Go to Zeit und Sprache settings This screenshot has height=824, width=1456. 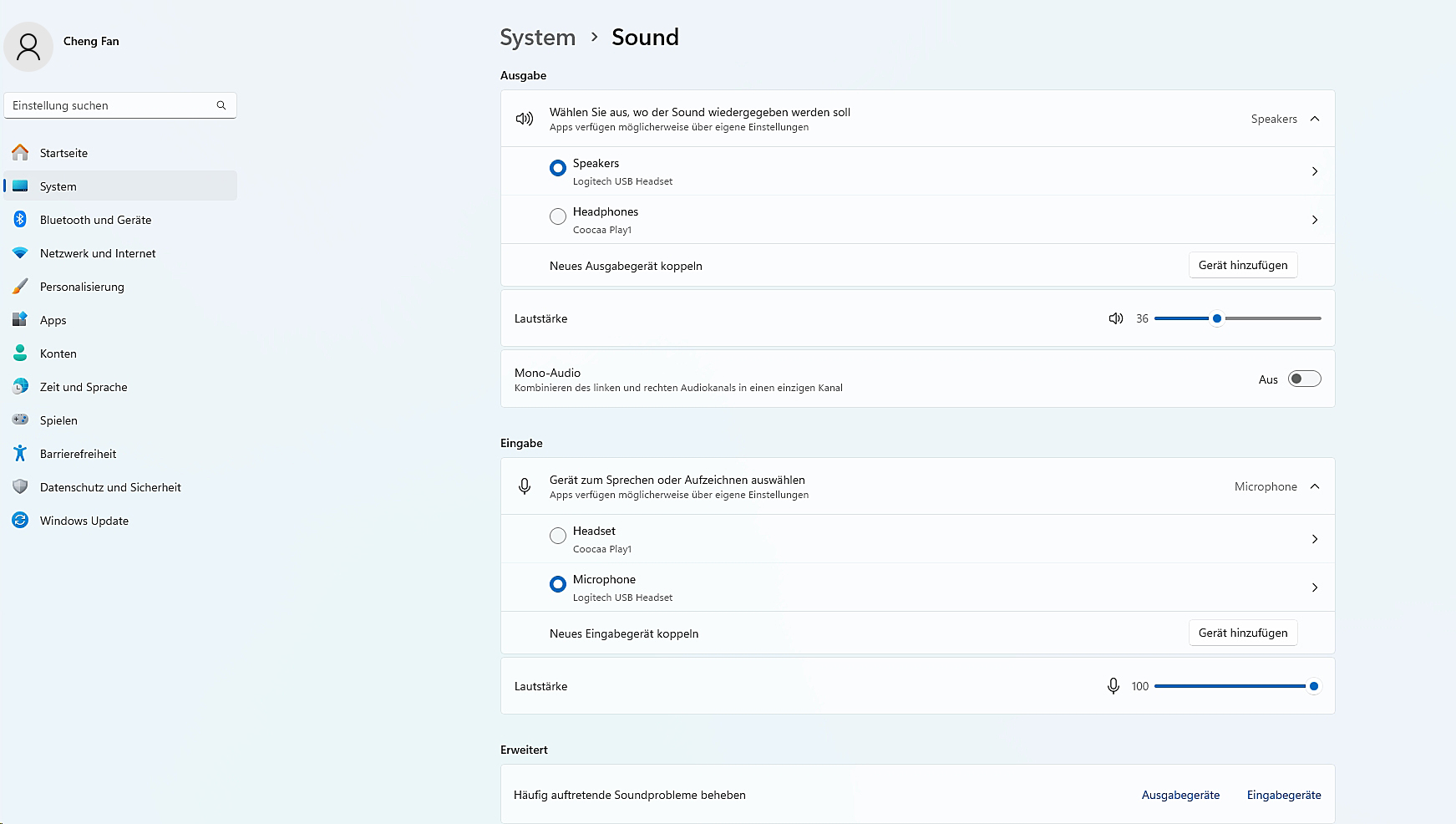[x=120, y=386]
